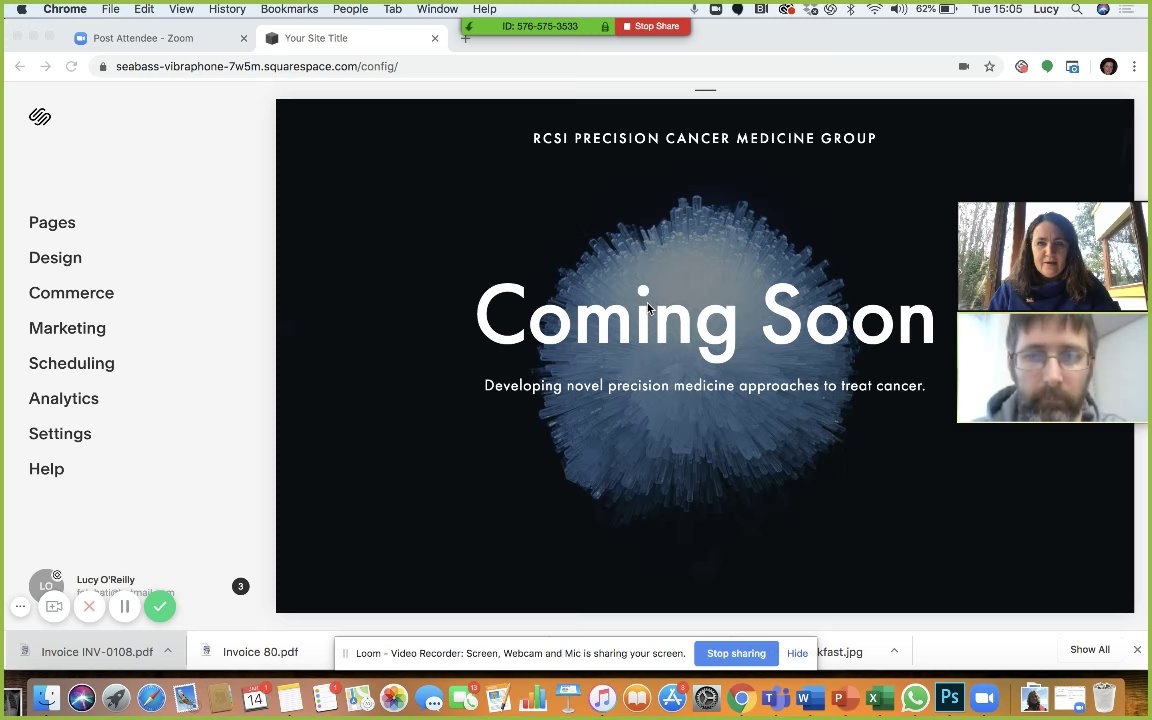Open Zoom from the Dock
Screen dimensions: 1152x720
coord(984,698)
